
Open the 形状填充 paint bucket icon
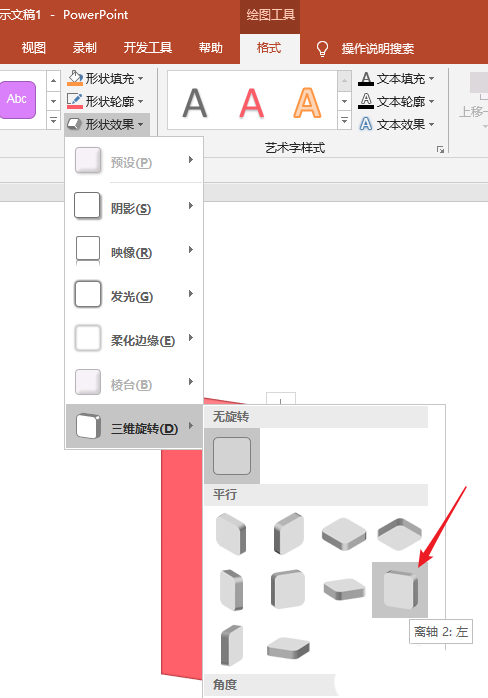[75, 78]
